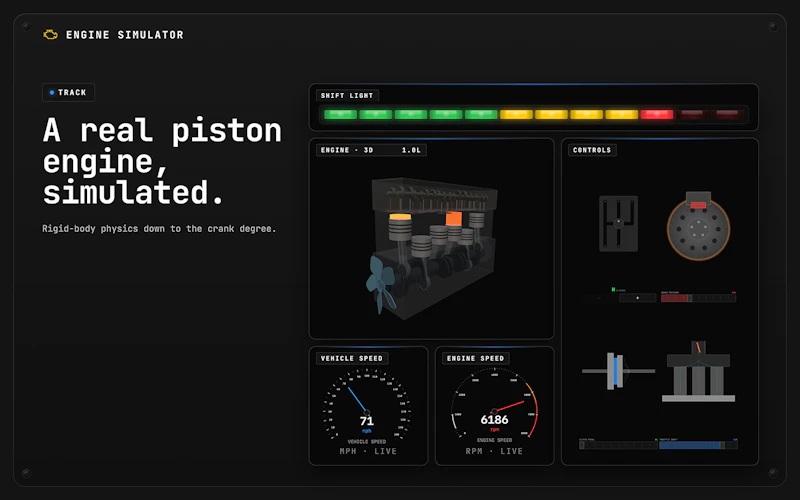
Task: Click the VEHICLE SPEED panel label
Action: pos(352,358)
